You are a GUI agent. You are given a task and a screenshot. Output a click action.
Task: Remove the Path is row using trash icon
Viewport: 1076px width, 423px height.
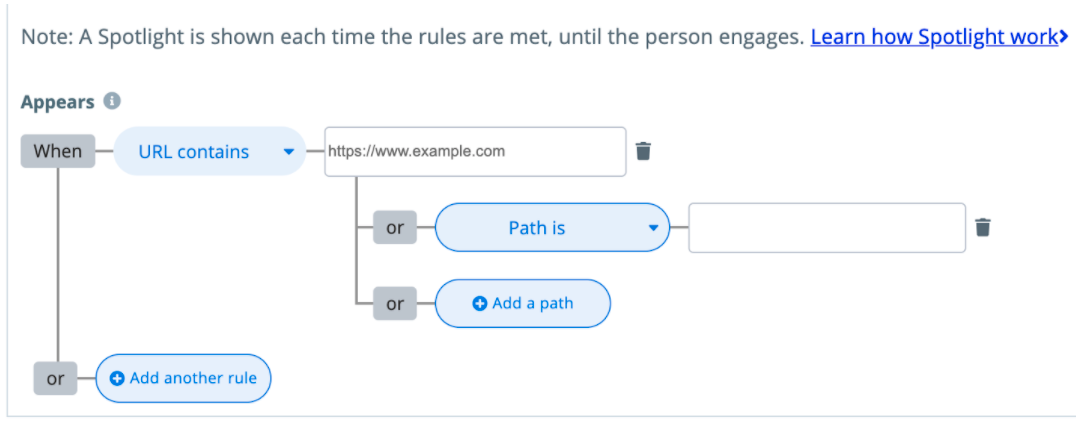(x=983, y=227)
